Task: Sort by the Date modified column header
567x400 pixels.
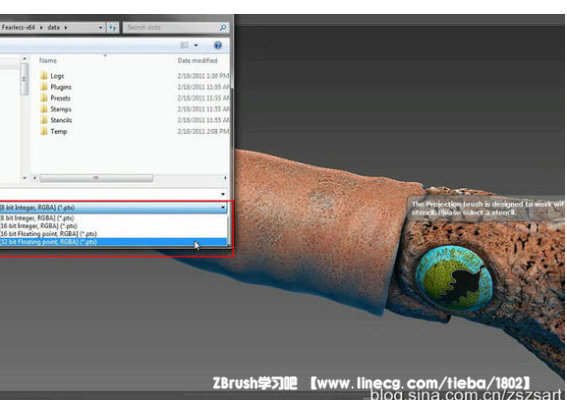Action: pyautogui.click(x=197, y=61)
